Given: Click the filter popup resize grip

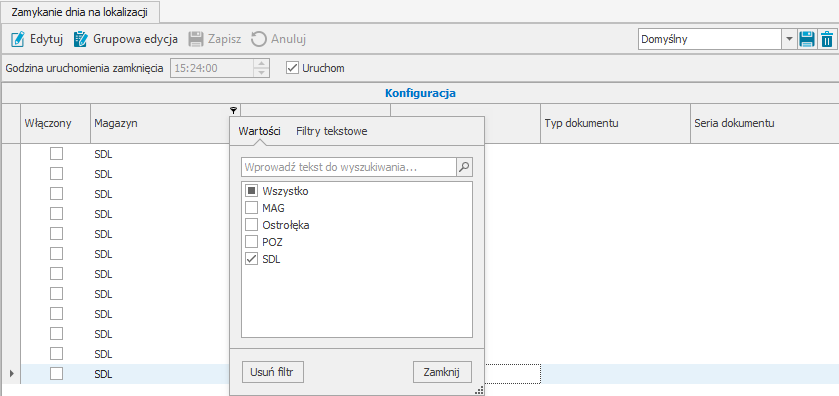Looking at the screenshot, I should (x=479, y=390).
